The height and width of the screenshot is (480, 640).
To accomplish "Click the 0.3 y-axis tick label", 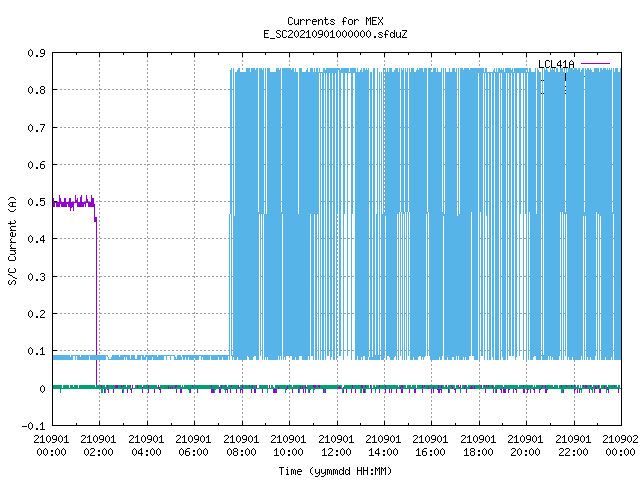I will tap(36, 277).
